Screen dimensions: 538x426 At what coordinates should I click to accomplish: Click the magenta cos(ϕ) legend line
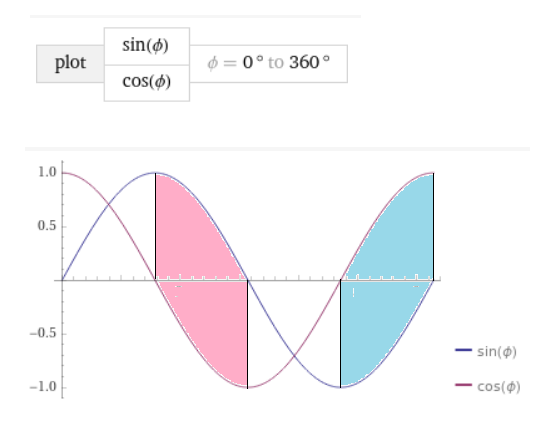464,385
